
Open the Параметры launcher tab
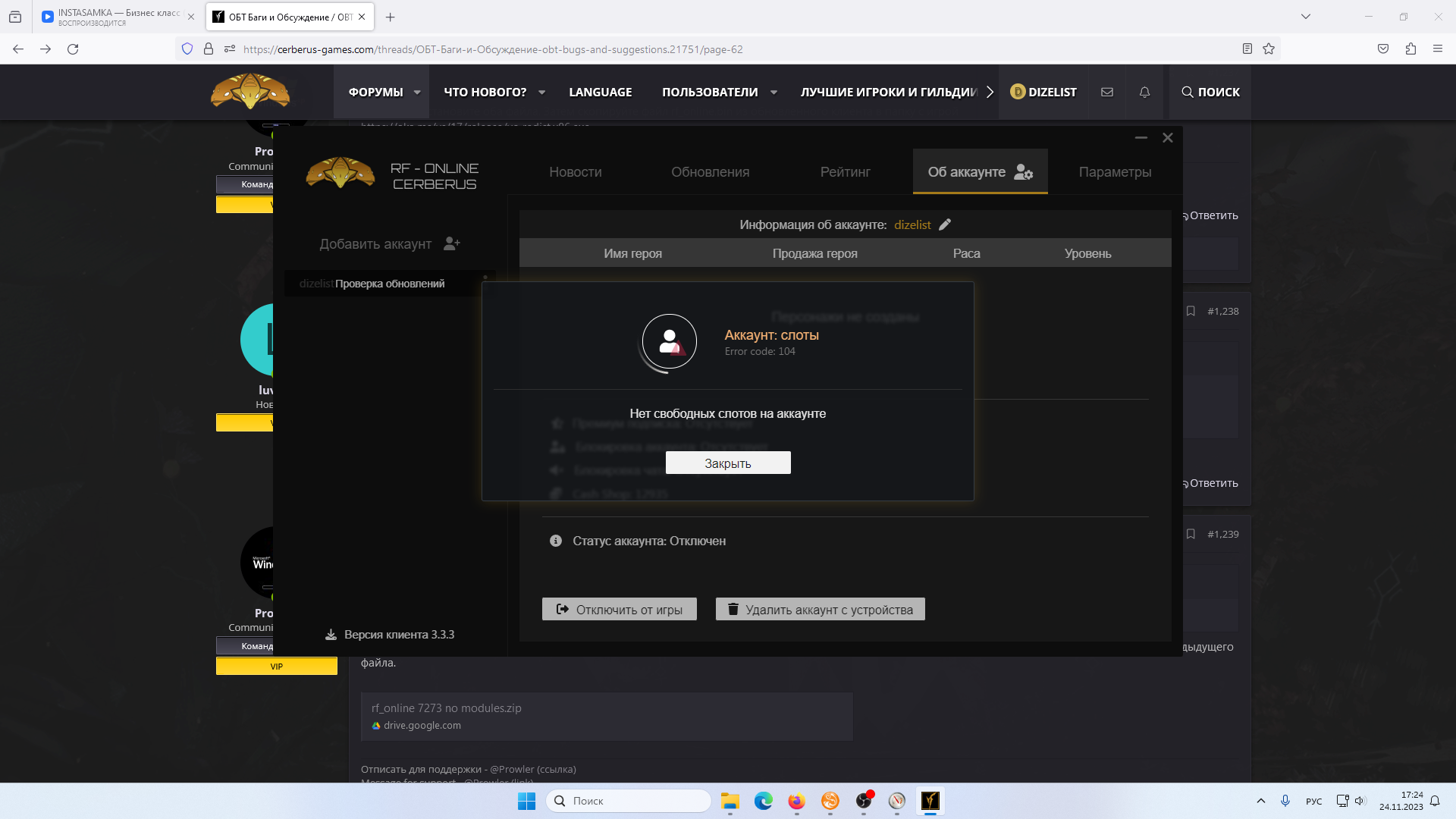[x=1115, y=172]
